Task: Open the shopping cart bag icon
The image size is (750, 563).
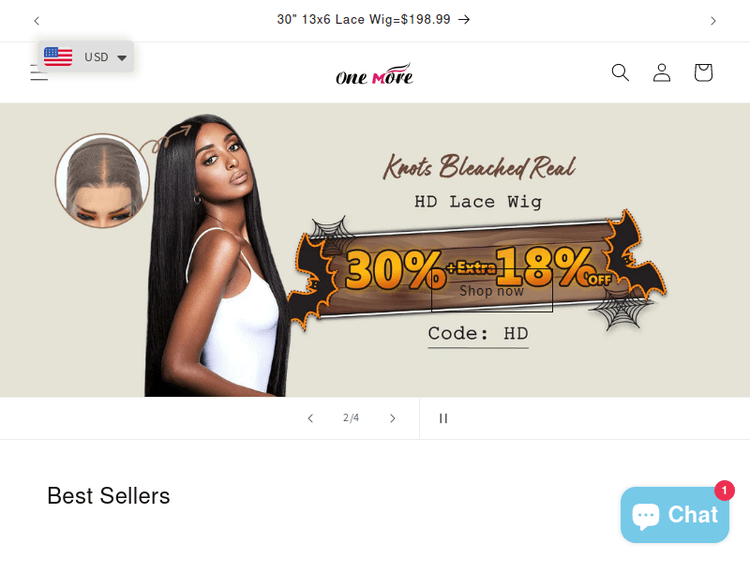Action: pyautogui.click(x=703, y=73)
